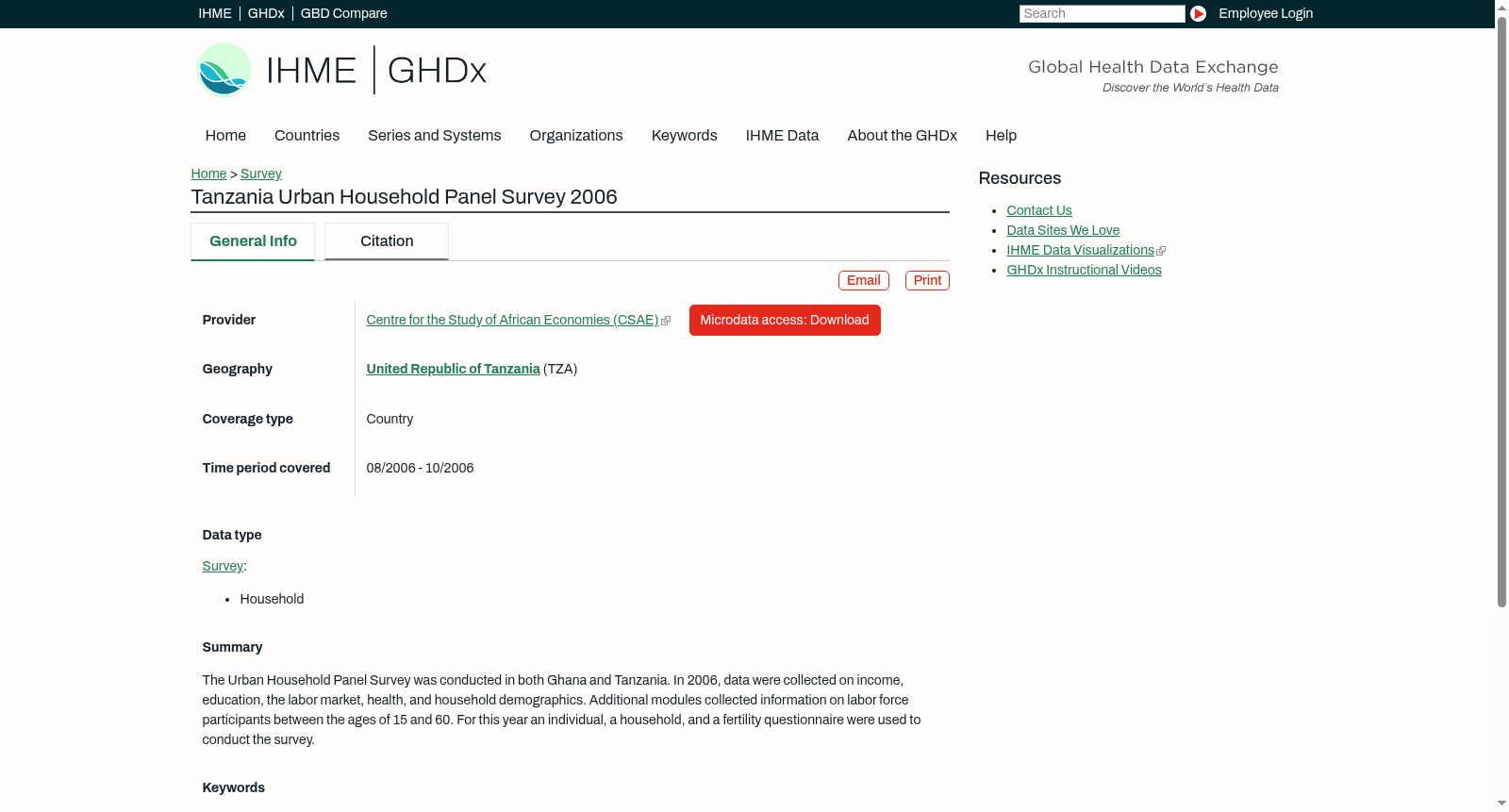Open Contact Us resource link

click(x=1039, y=211)
